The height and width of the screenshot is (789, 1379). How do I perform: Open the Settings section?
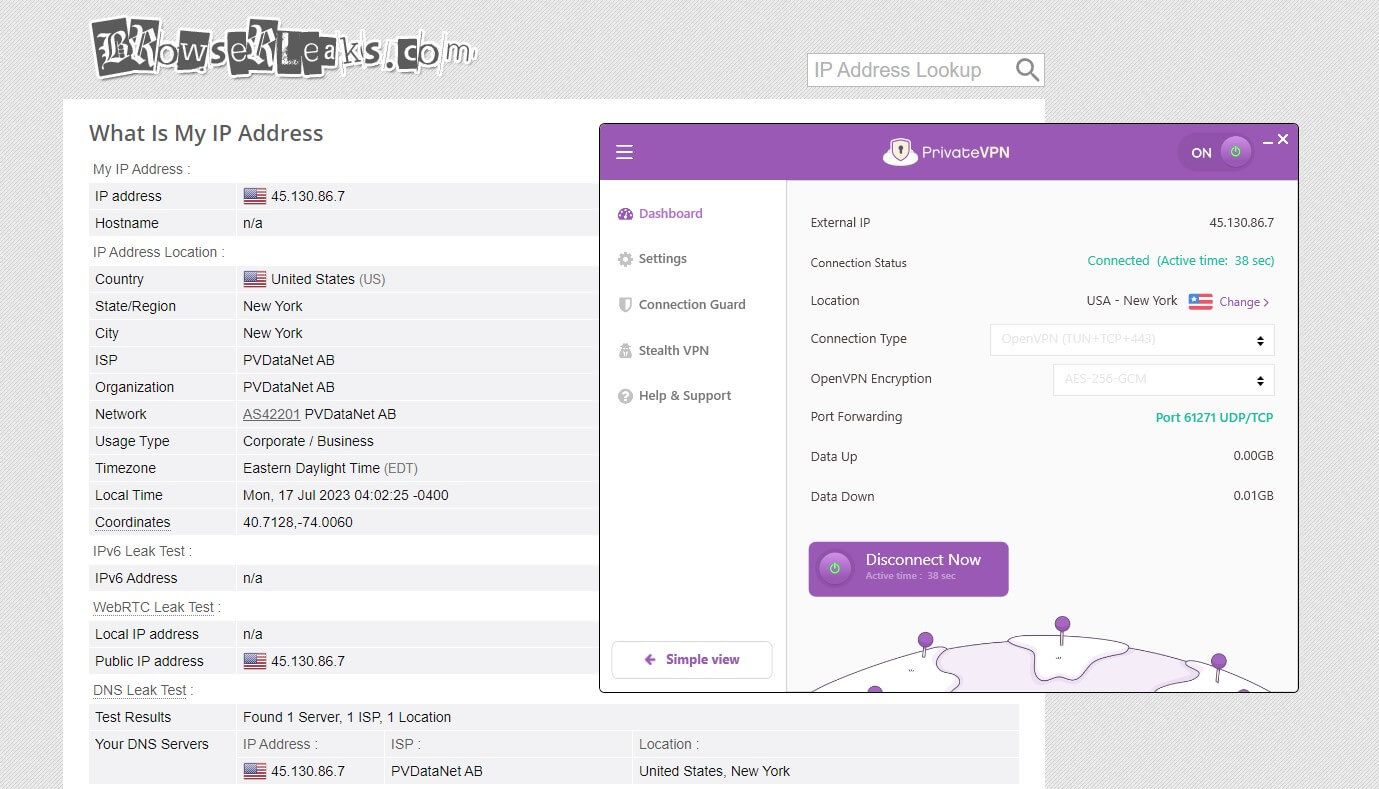point(652,259)
